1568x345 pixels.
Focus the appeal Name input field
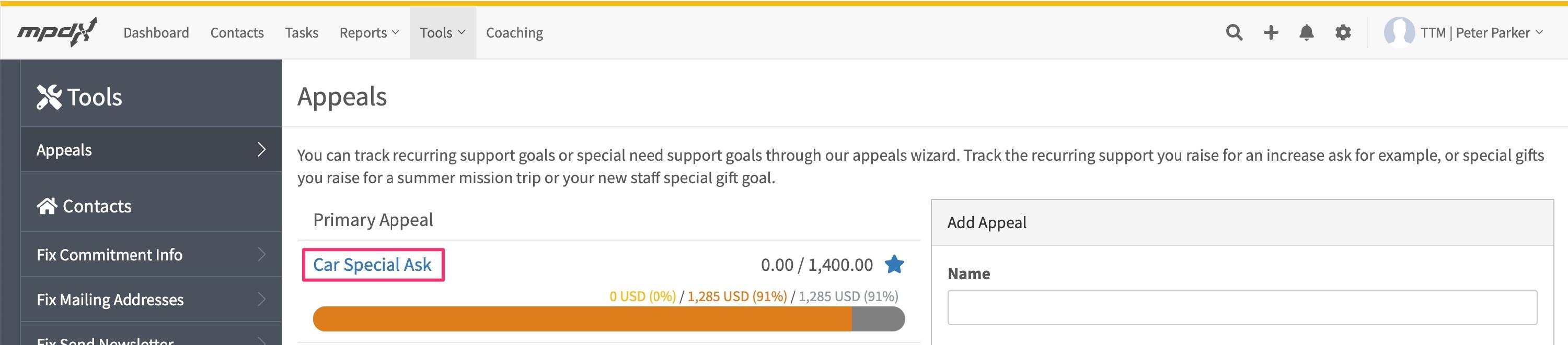tap(1242, 307)
